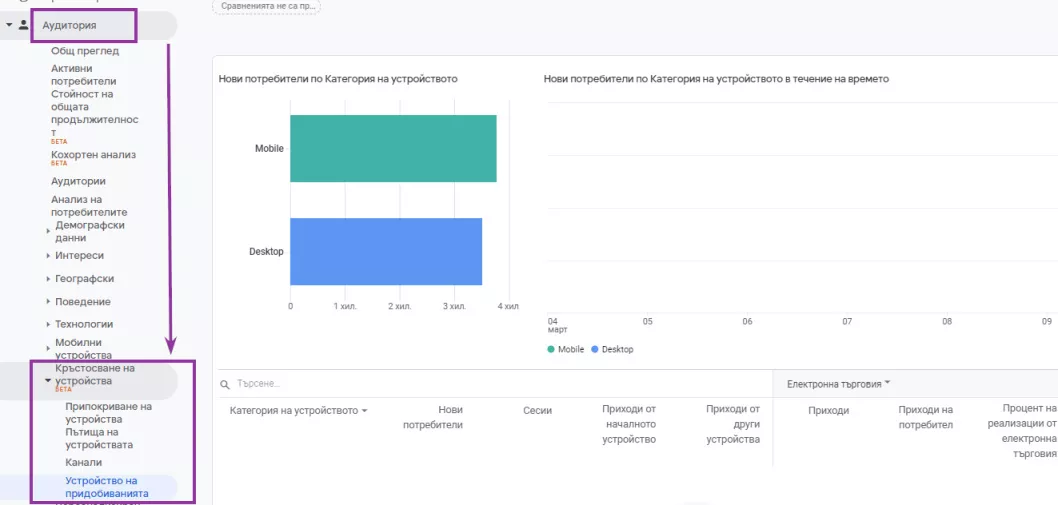This screenshot has width=1058, height=505.
Task: Select Канали under cross-device
Action: click(x=84, y=462)
